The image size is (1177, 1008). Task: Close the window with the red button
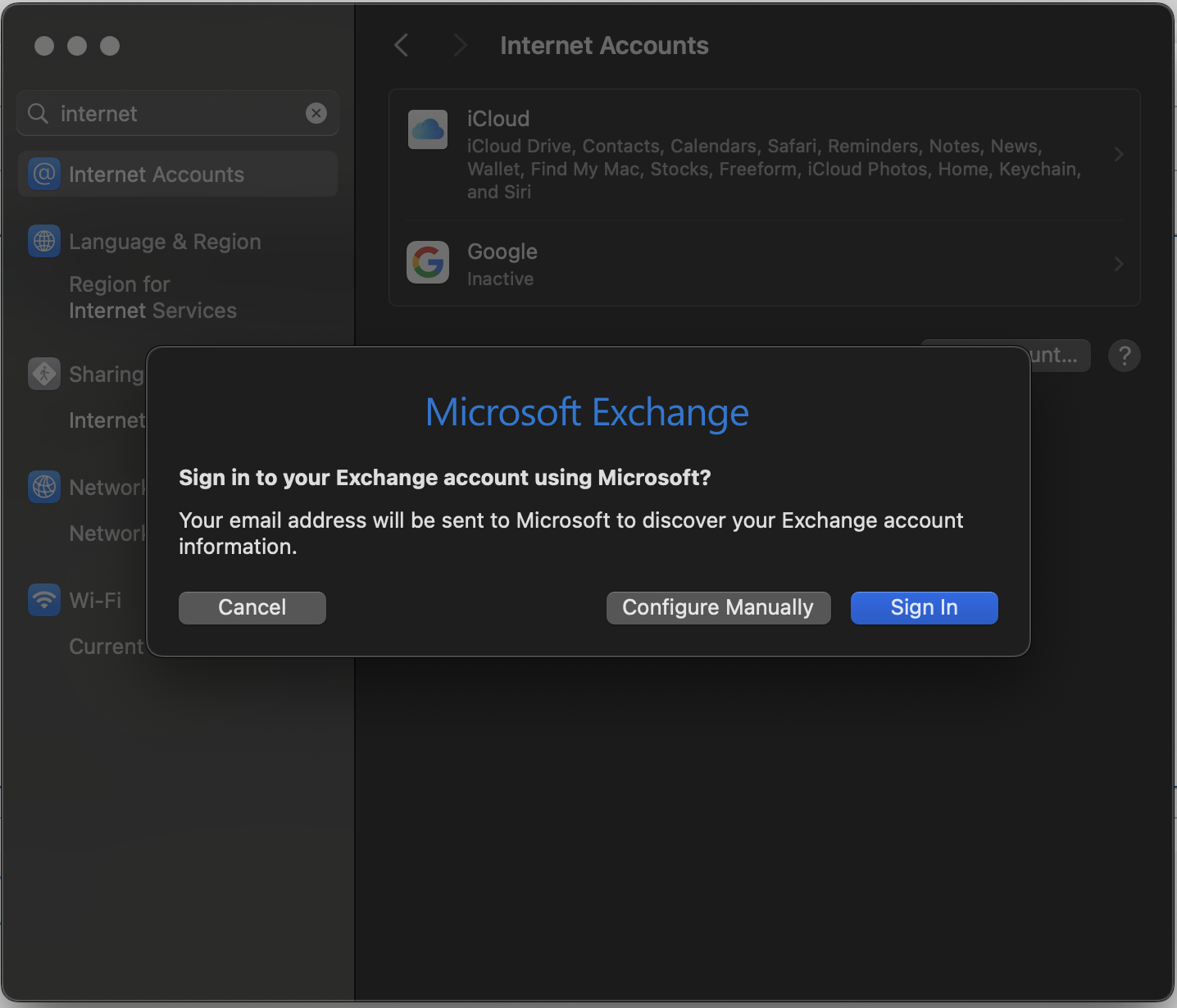coord(44,46)
